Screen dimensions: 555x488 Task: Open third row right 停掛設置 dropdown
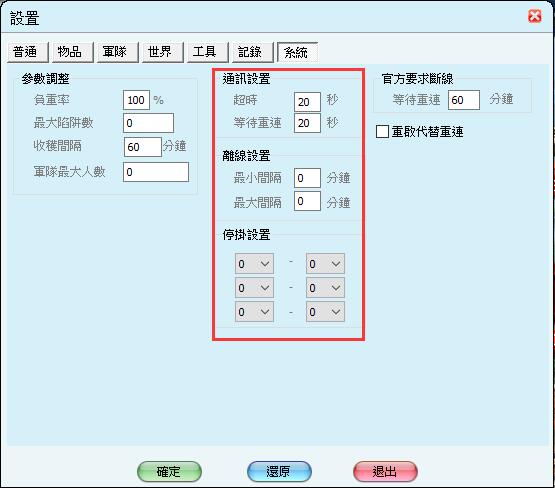pyautogui.click(x=325, y=312)
